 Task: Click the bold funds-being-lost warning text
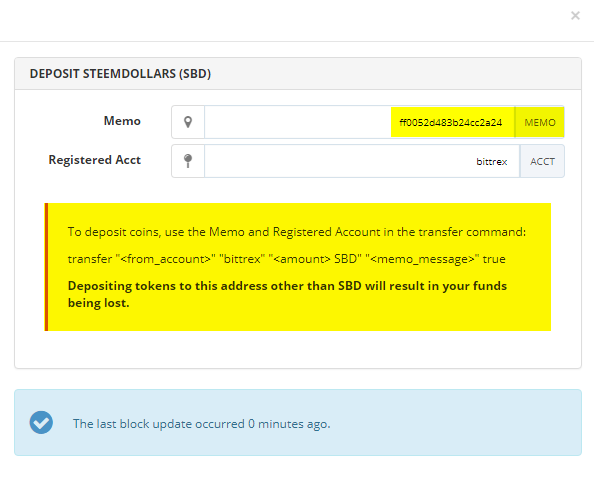coord(287,294)
